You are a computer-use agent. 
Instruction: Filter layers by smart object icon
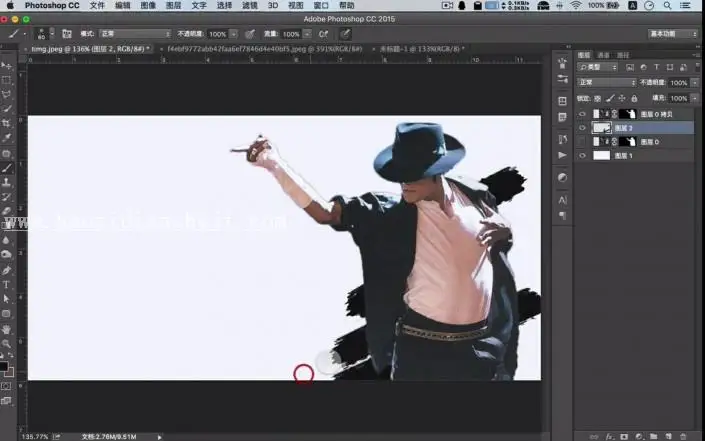click(683, 67)
